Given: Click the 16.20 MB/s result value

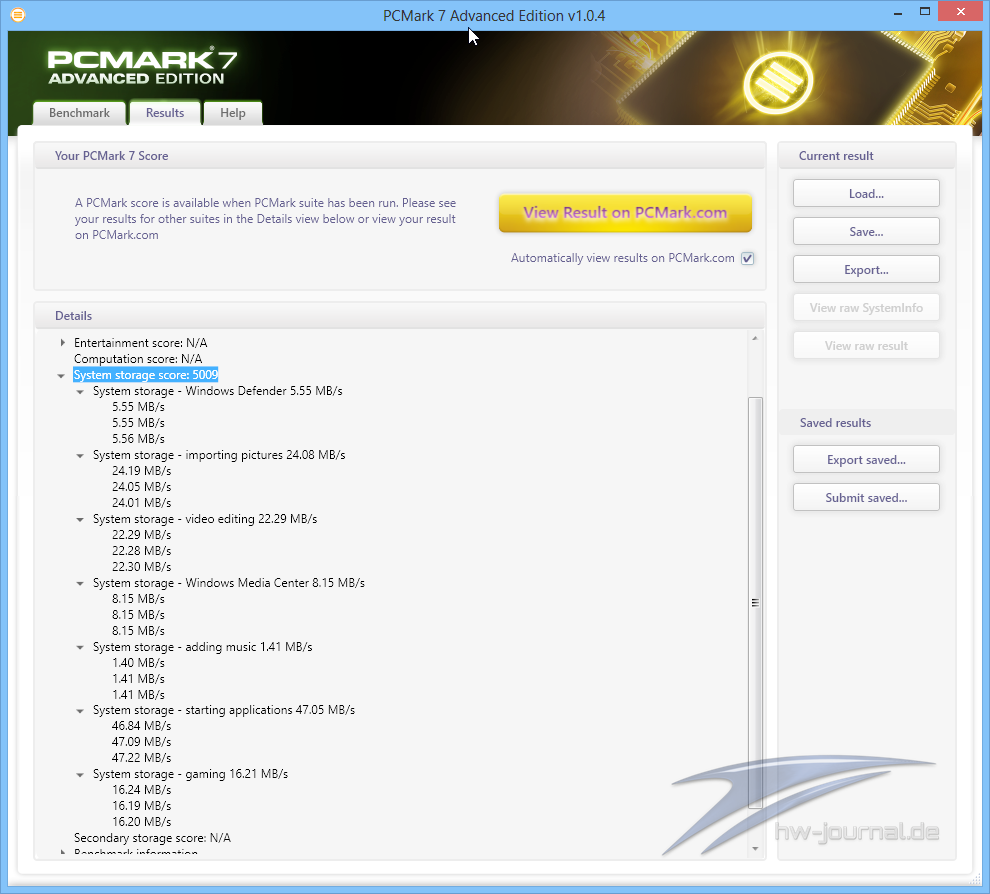Looking at the screenshot, I should [141, 821].
